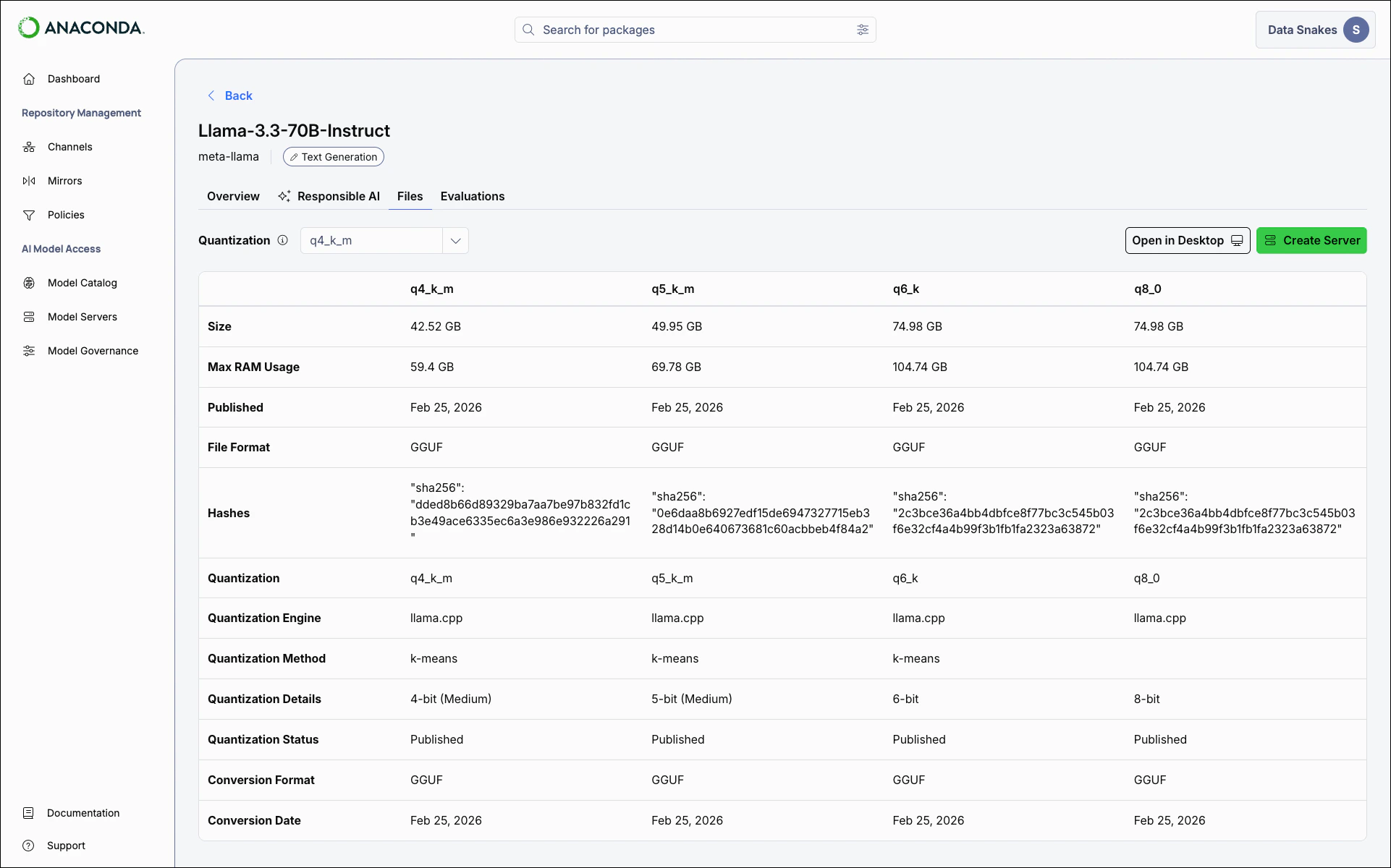The width and height of the screenshot is (1391, 868).
Task: Click the Policies funnel icon
Action: (x=29, y=215)
